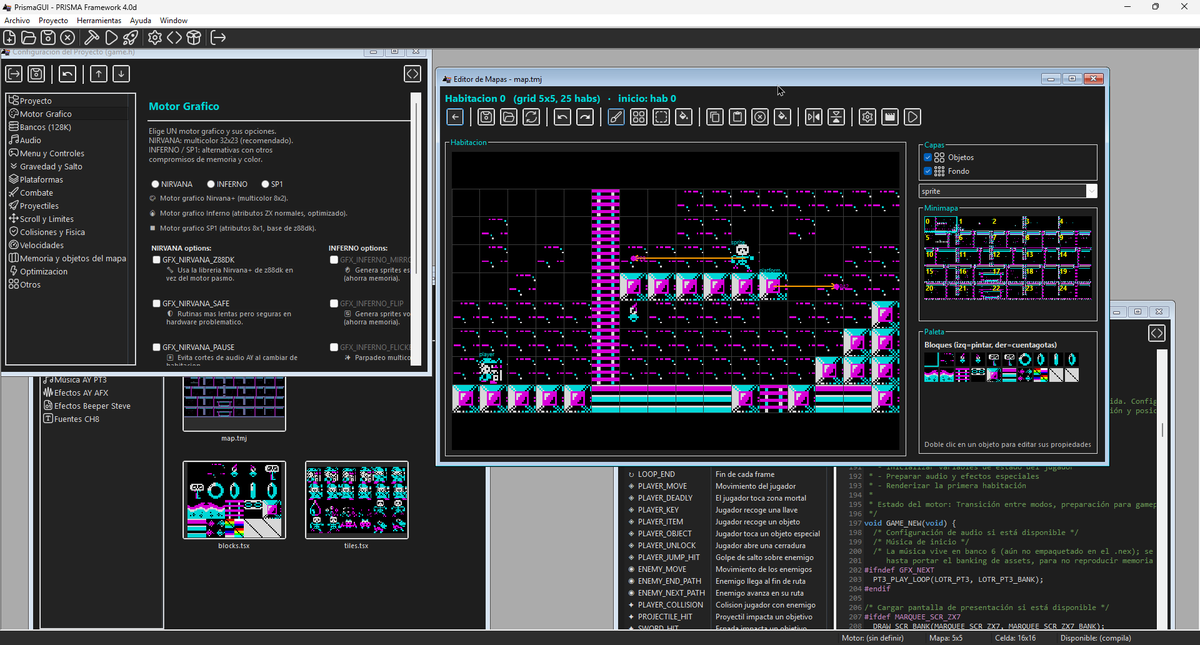Image resolution: width=1200 pixels, height=645 pixels.
Task: Click the new project icon in main toolbar
Action: point(10,38)
